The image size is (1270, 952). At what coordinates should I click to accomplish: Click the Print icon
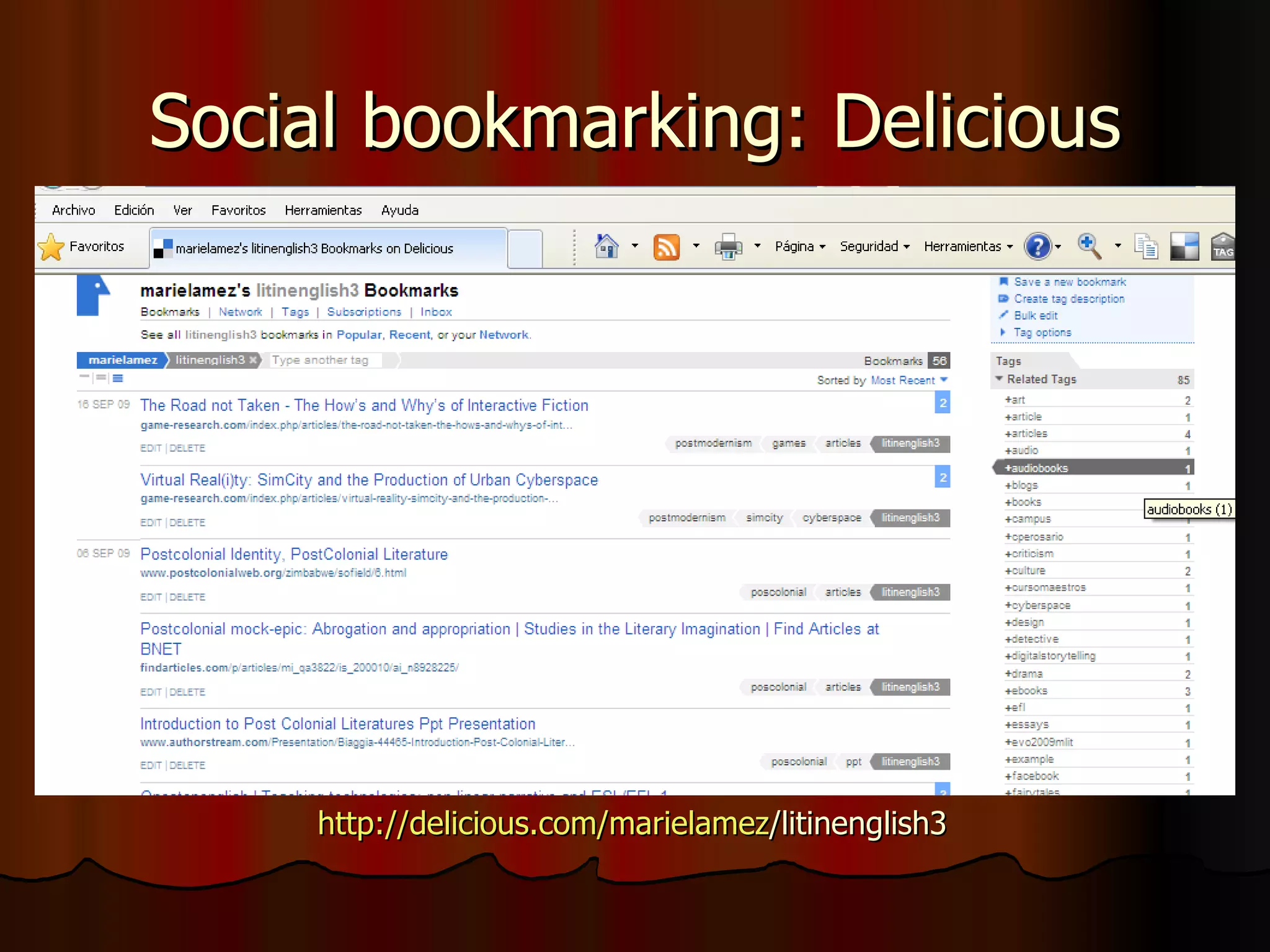(x=728, y=247)
